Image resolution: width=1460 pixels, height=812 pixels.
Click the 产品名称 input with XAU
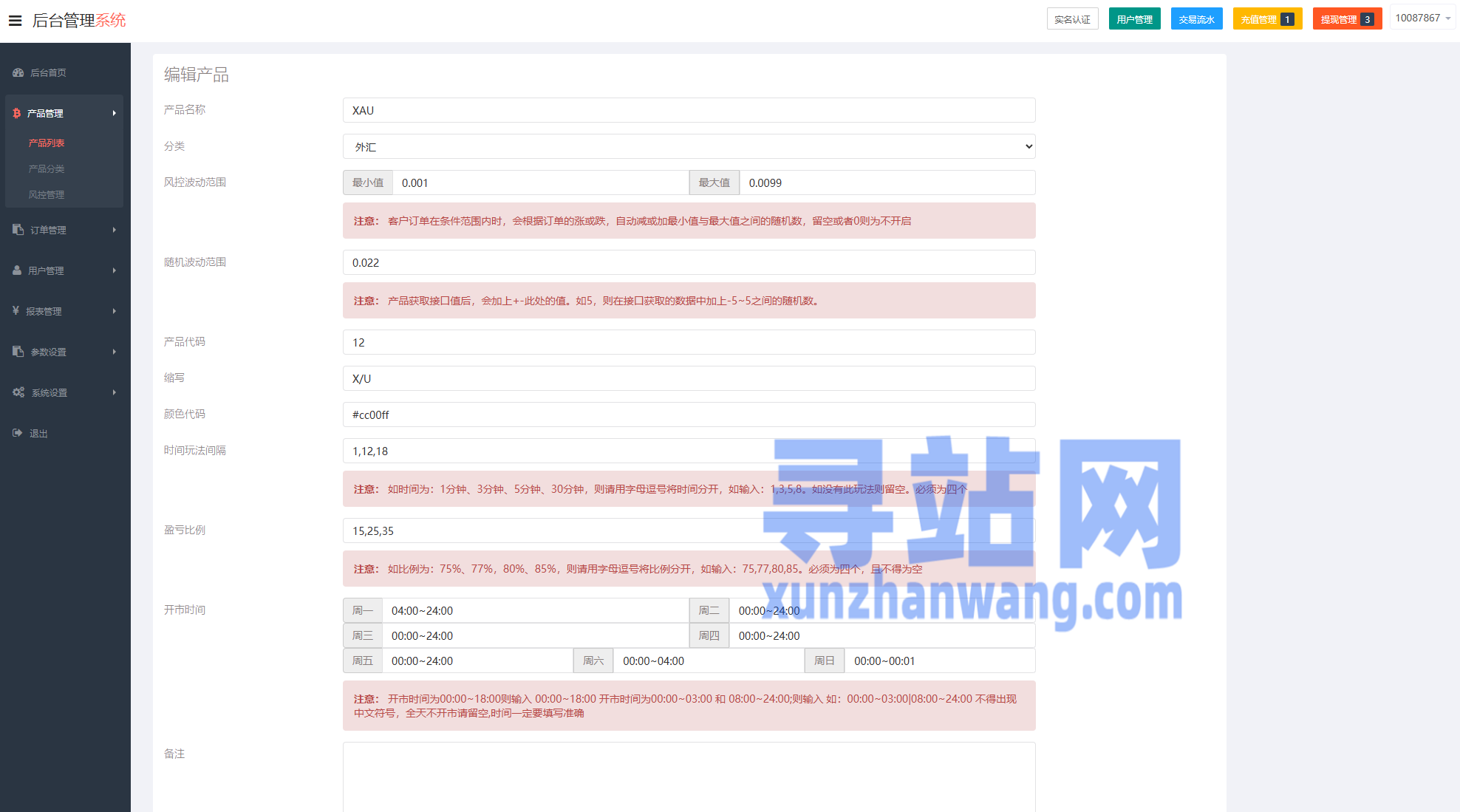689,110
